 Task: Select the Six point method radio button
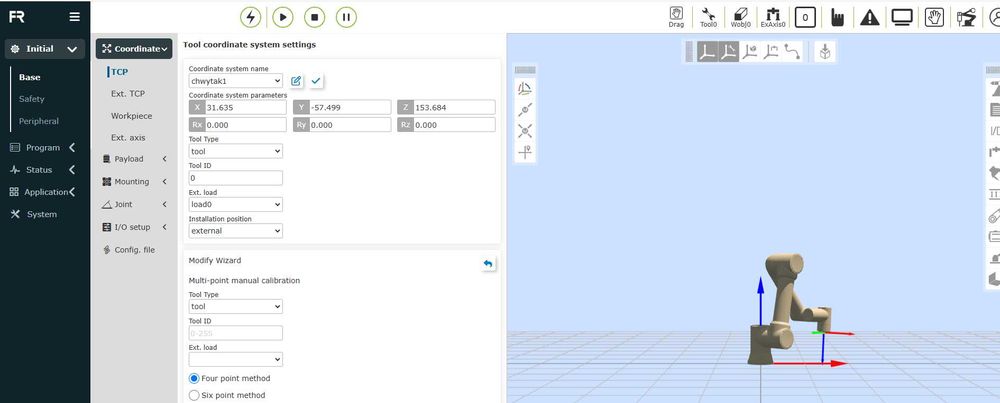(195, 395)
